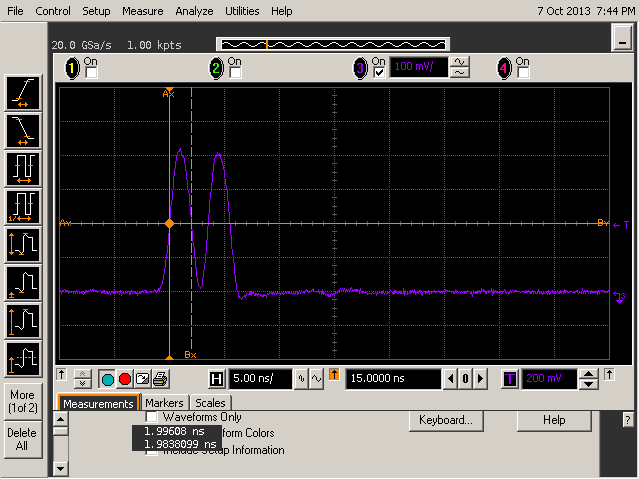Select the rise time measurement icon

coord(22,93)
